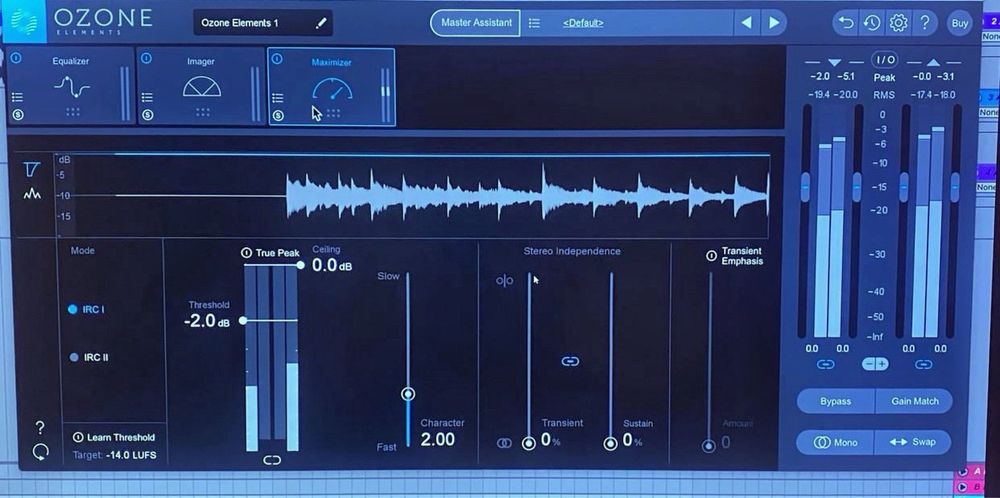Show gain reduction trace view icon
The width and height of the screenshot is (1000, 498).
32,170
